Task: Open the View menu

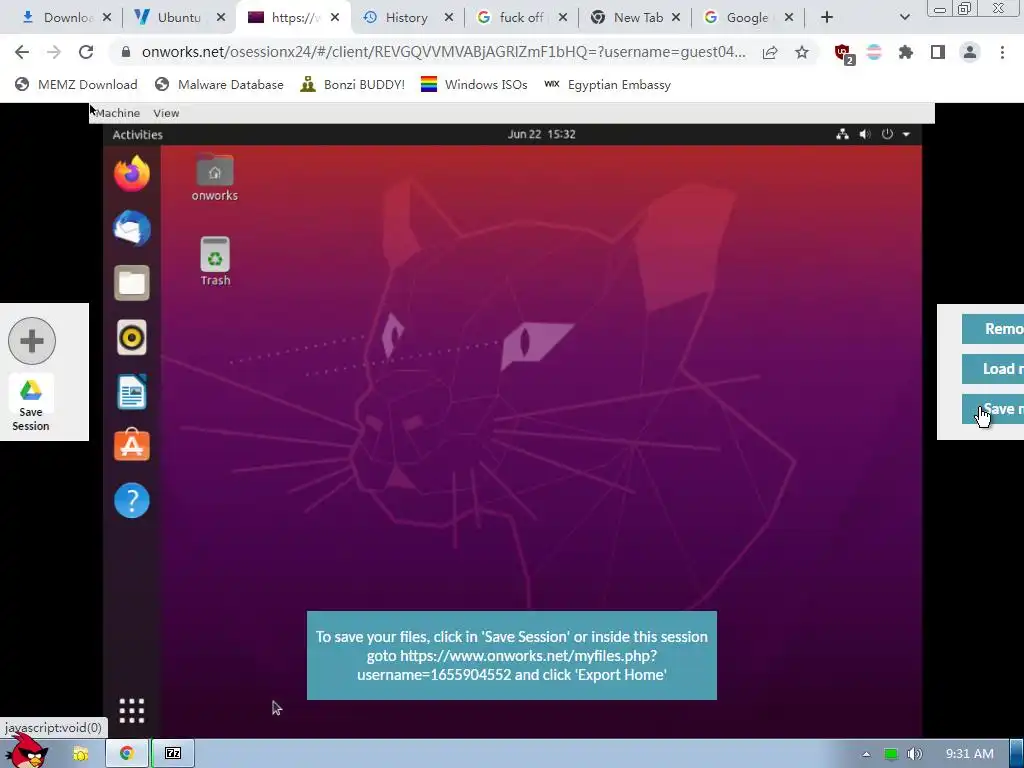Action: tap(166, 113)
